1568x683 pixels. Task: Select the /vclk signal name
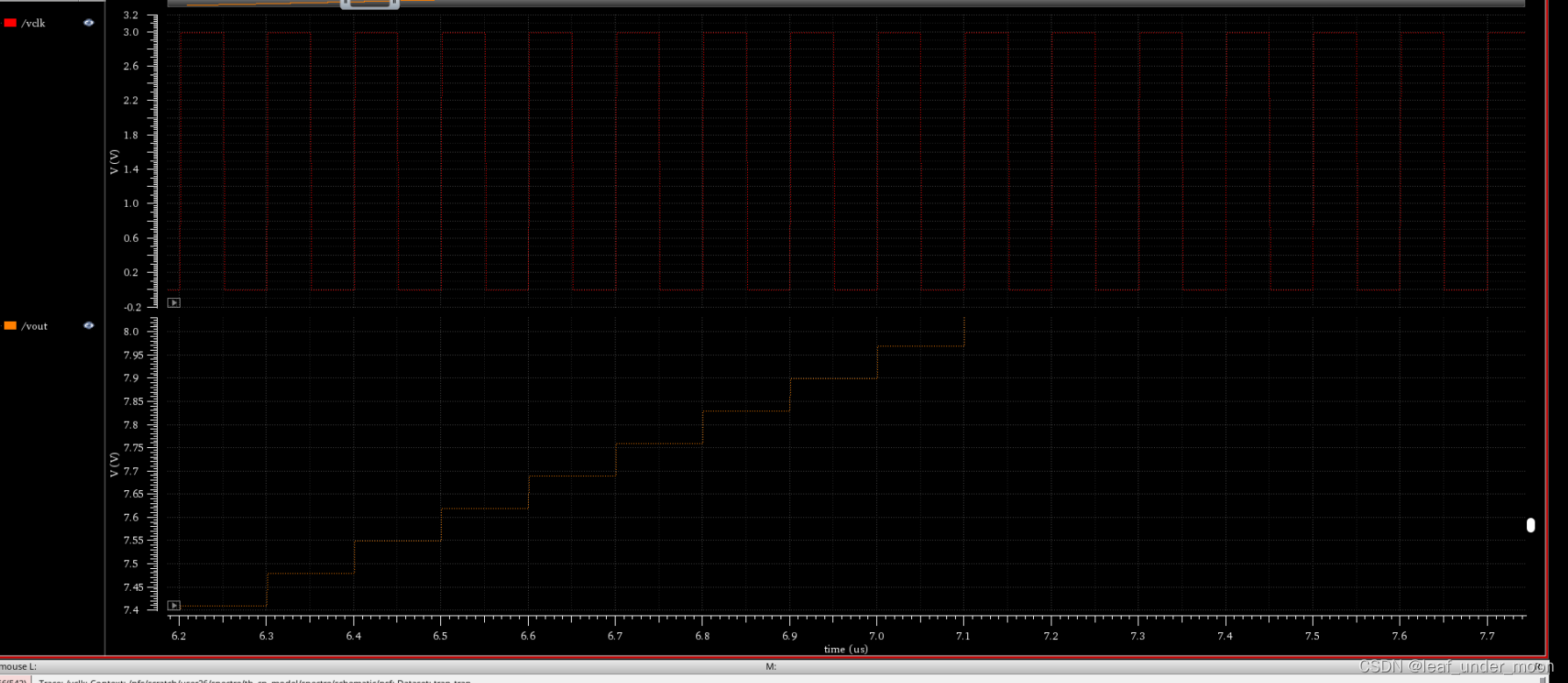(33, 23)
